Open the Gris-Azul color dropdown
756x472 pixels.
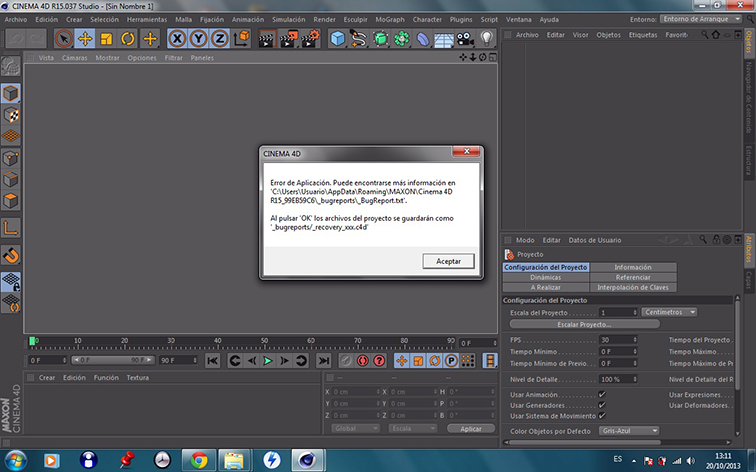pos(629,431)
